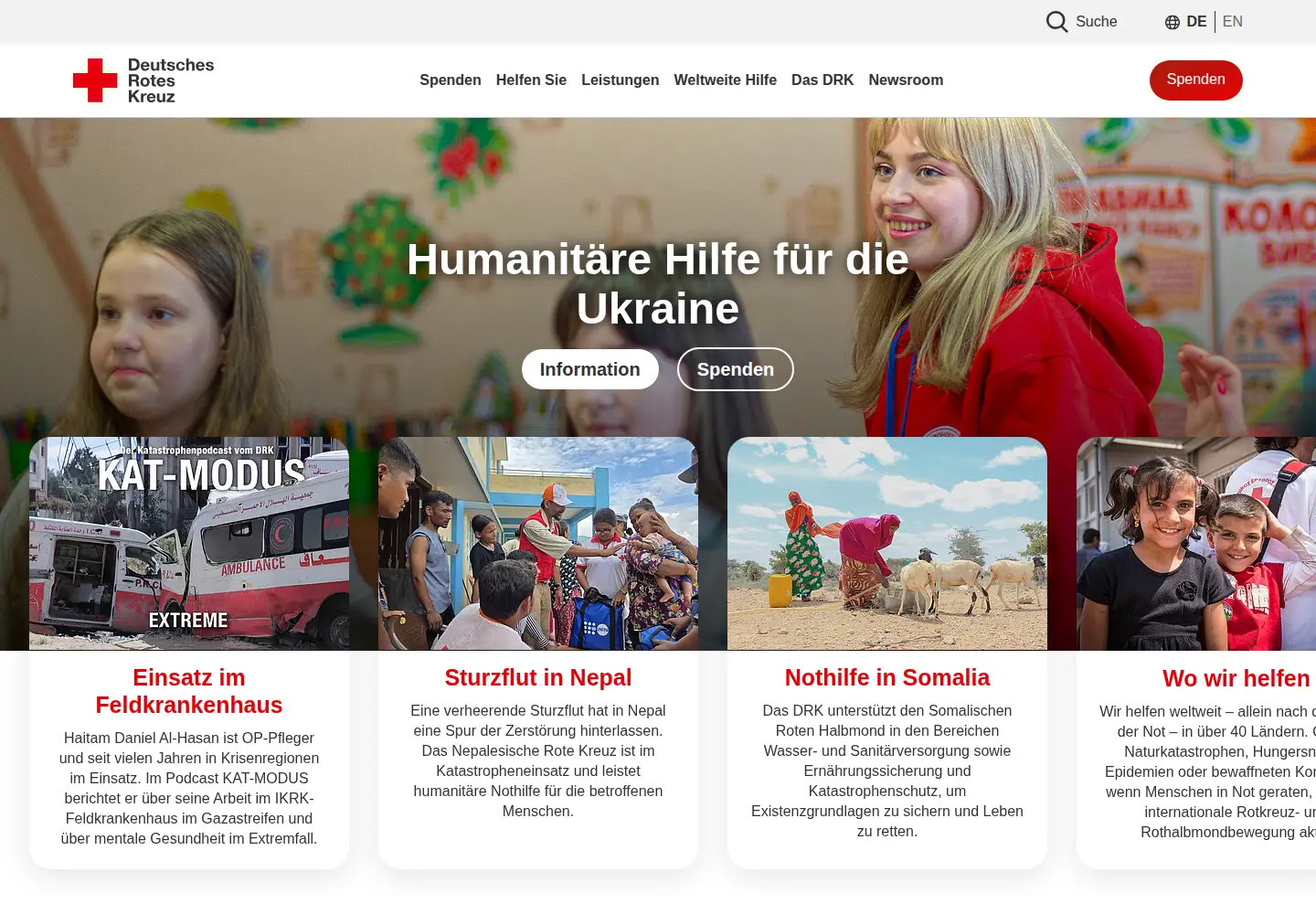Click the globe language icon

(1173, 22)
